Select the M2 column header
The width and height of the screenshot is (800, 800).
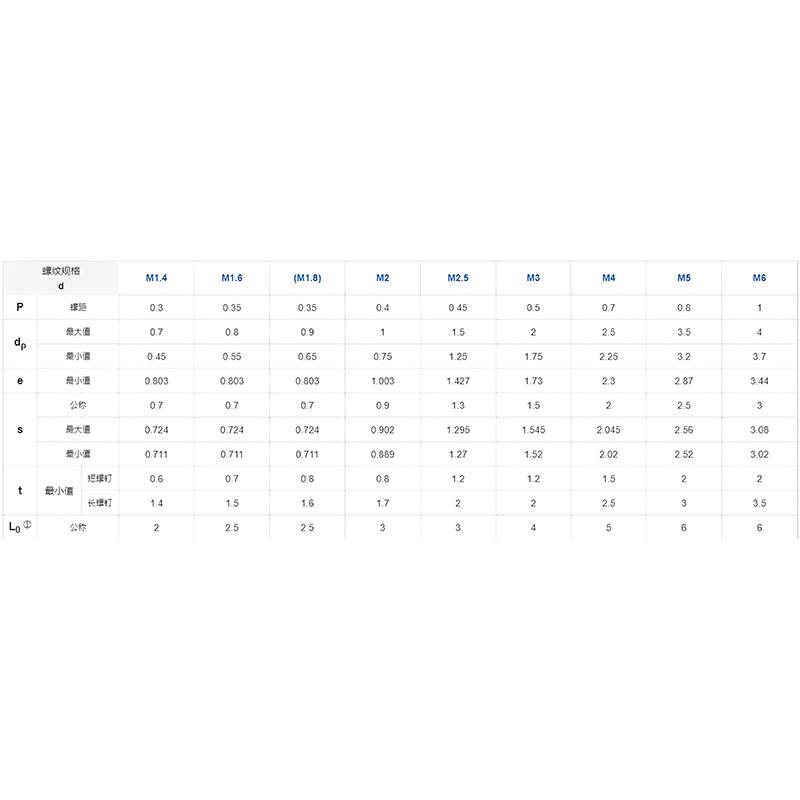383,277
